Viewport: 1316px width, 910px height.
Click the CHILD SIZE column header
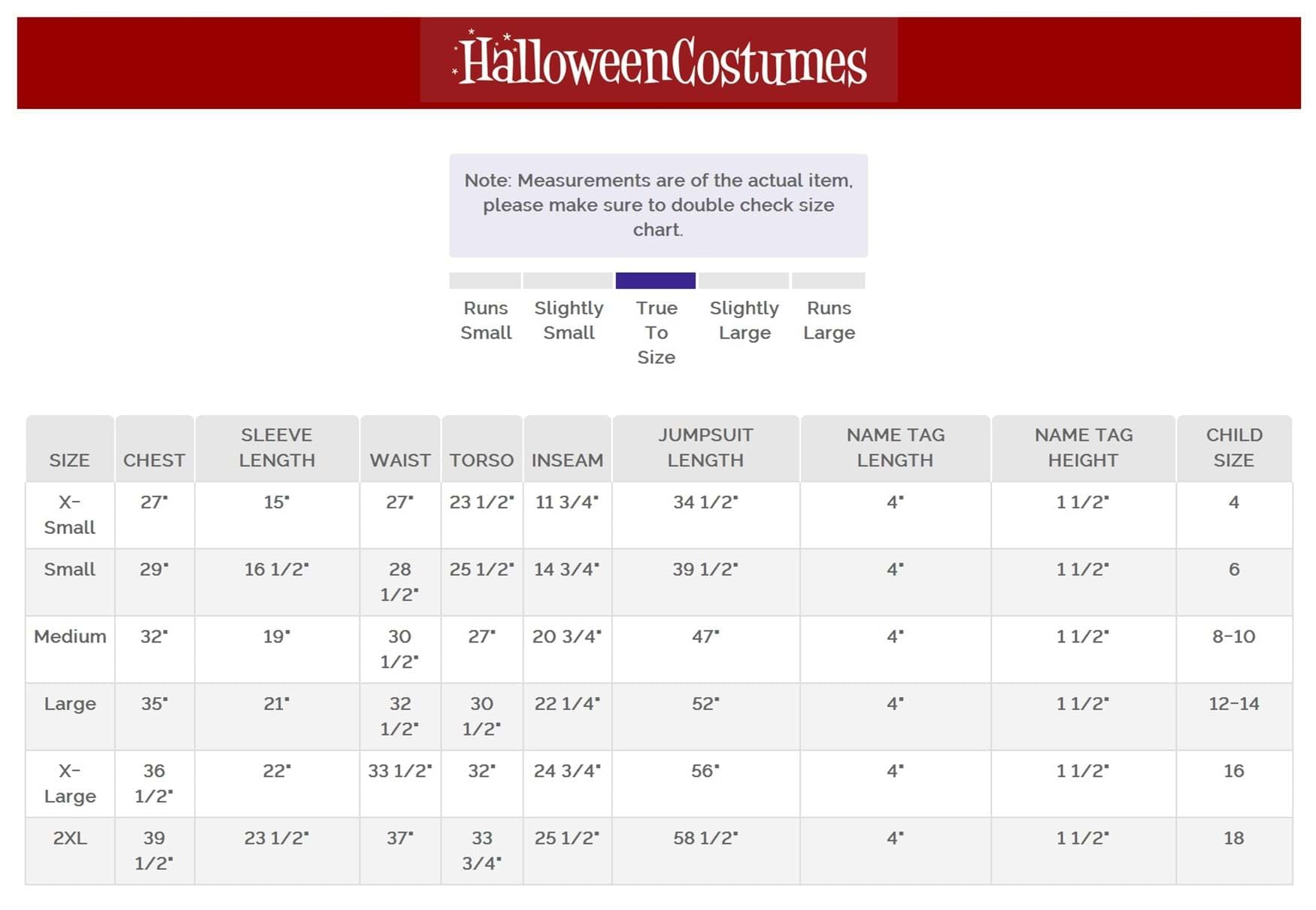click(1233, 447)
